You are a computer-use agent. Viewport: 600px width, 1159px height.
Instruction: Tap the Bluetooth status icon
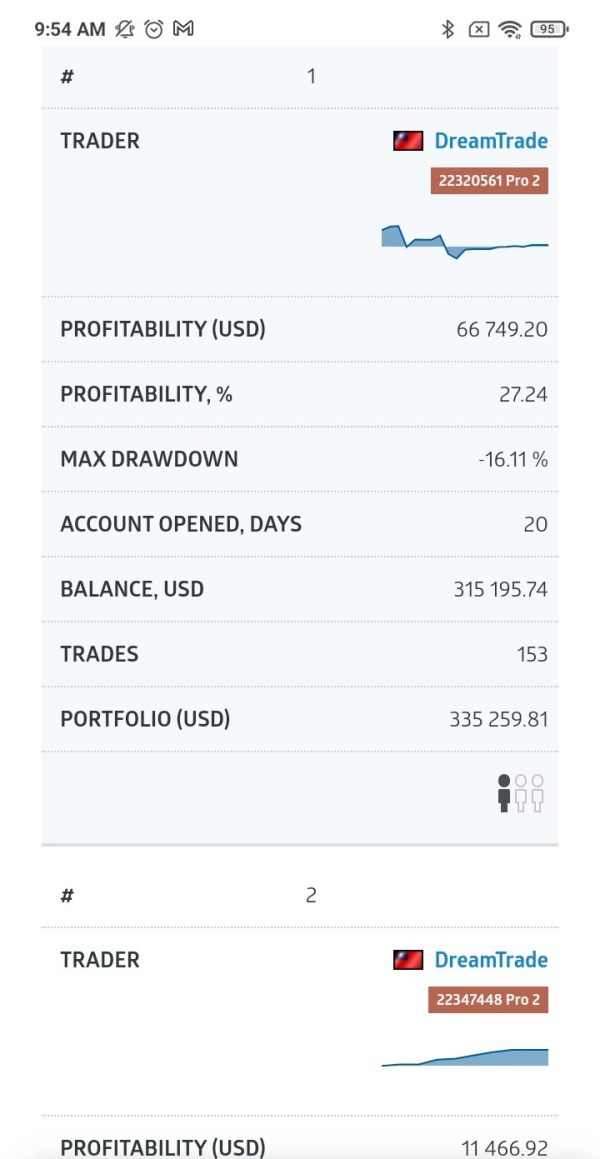point(448,29)
